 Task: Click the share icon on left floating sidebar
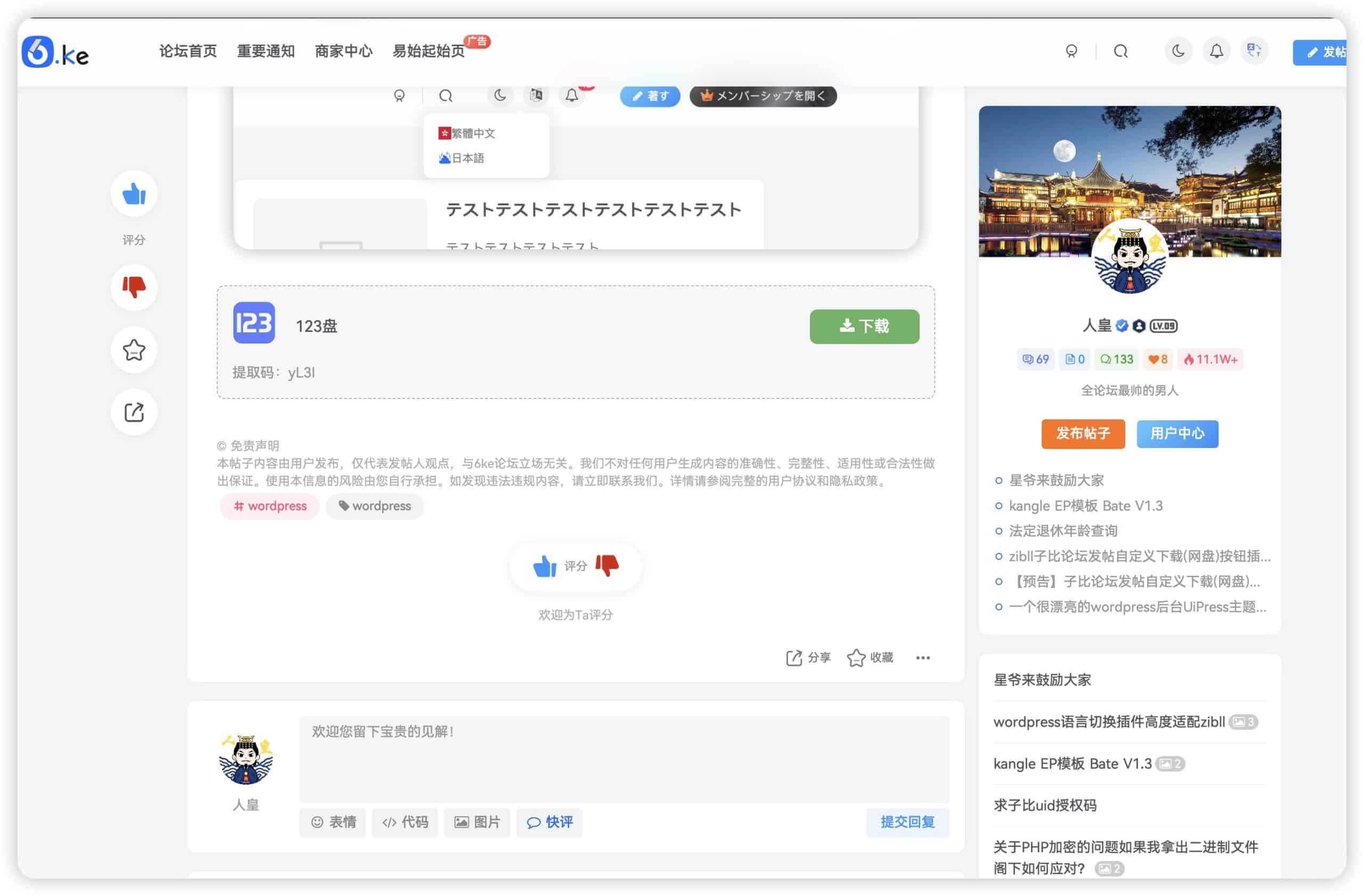(x=133, y=411)
